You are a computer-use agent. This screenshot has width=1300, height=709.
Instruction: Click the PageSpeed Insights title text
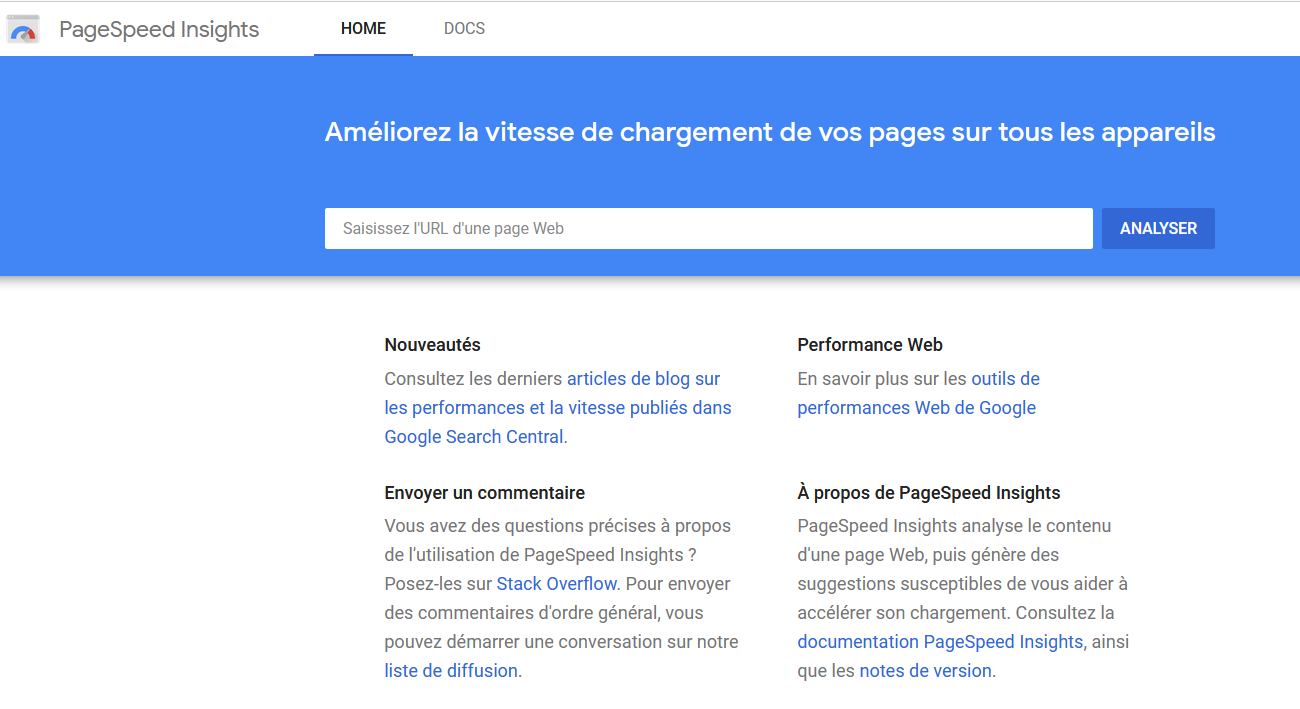click(159, 29)
